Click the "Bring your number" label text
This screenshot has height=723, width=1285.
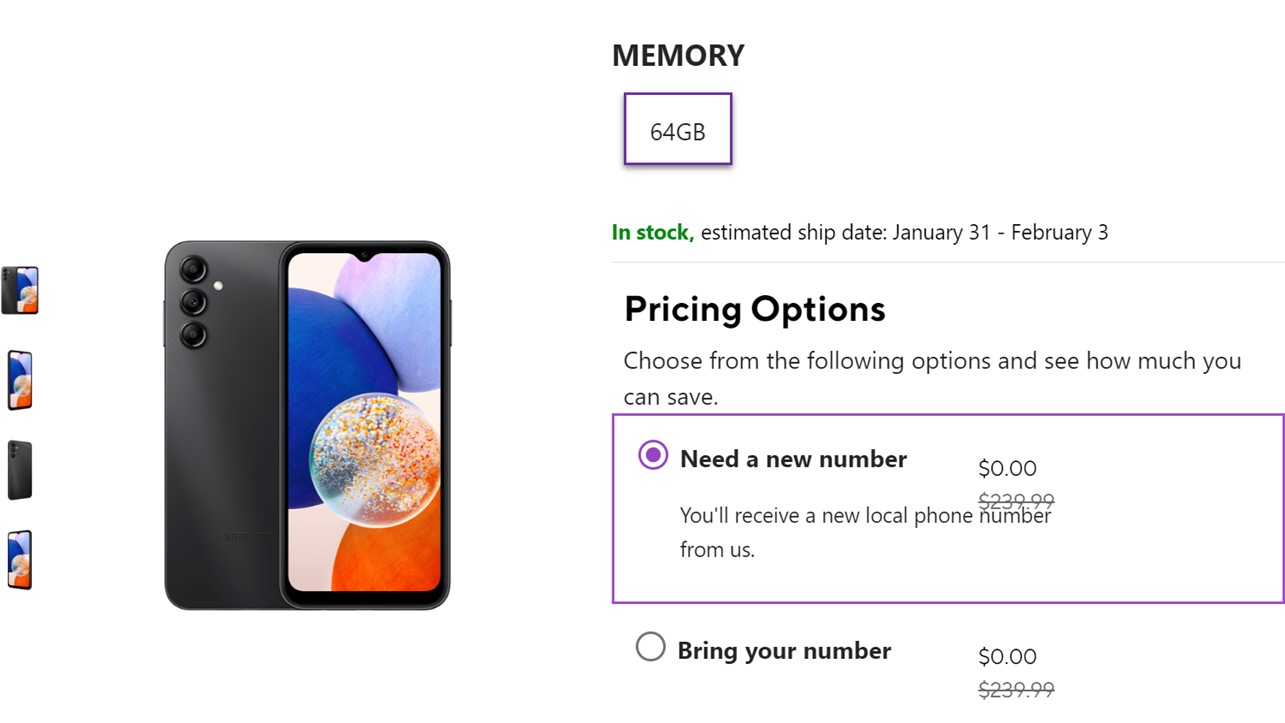tap(784, 651)
